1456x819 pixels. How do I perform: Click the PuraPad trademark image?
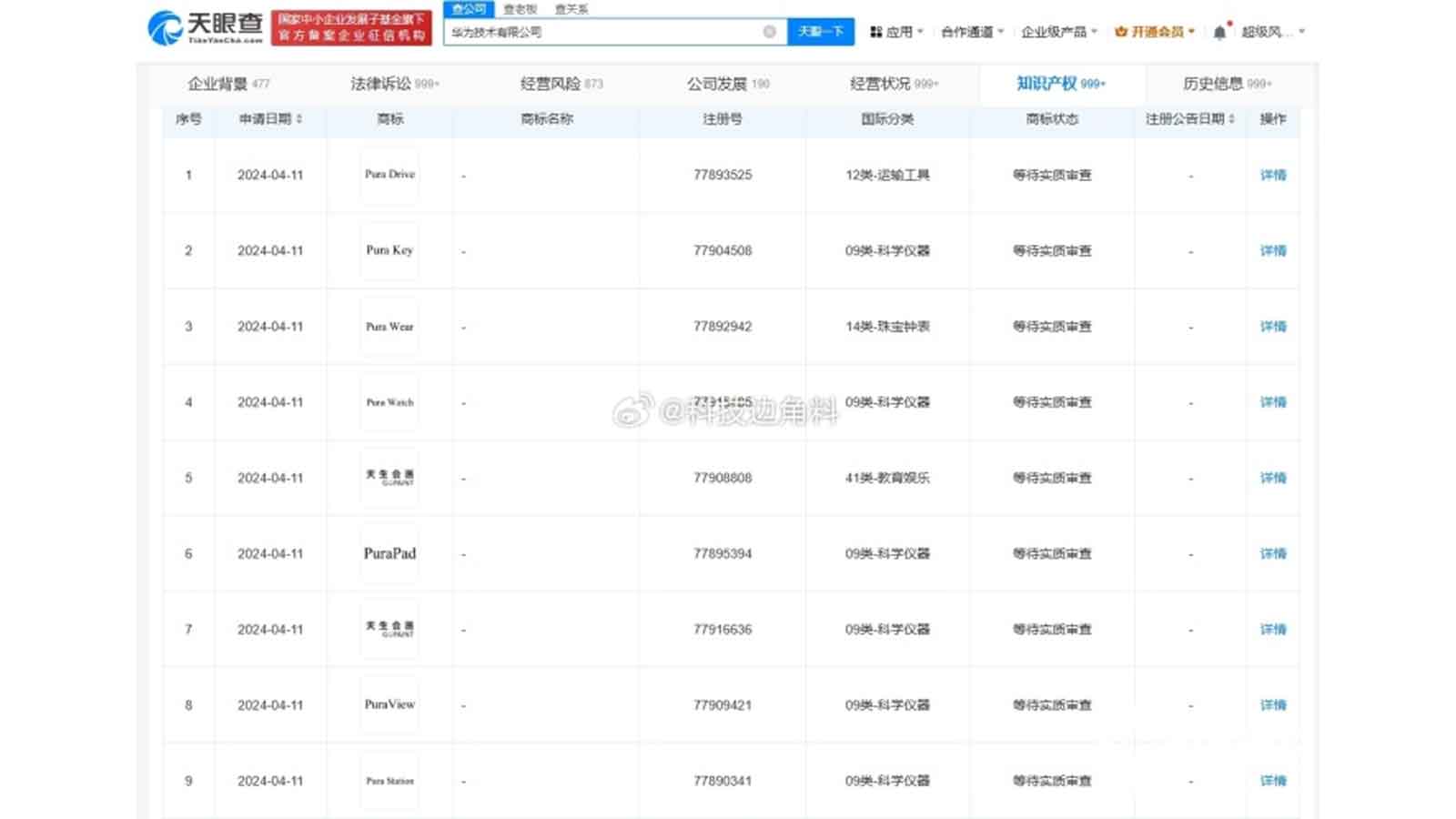pos(389,553)
